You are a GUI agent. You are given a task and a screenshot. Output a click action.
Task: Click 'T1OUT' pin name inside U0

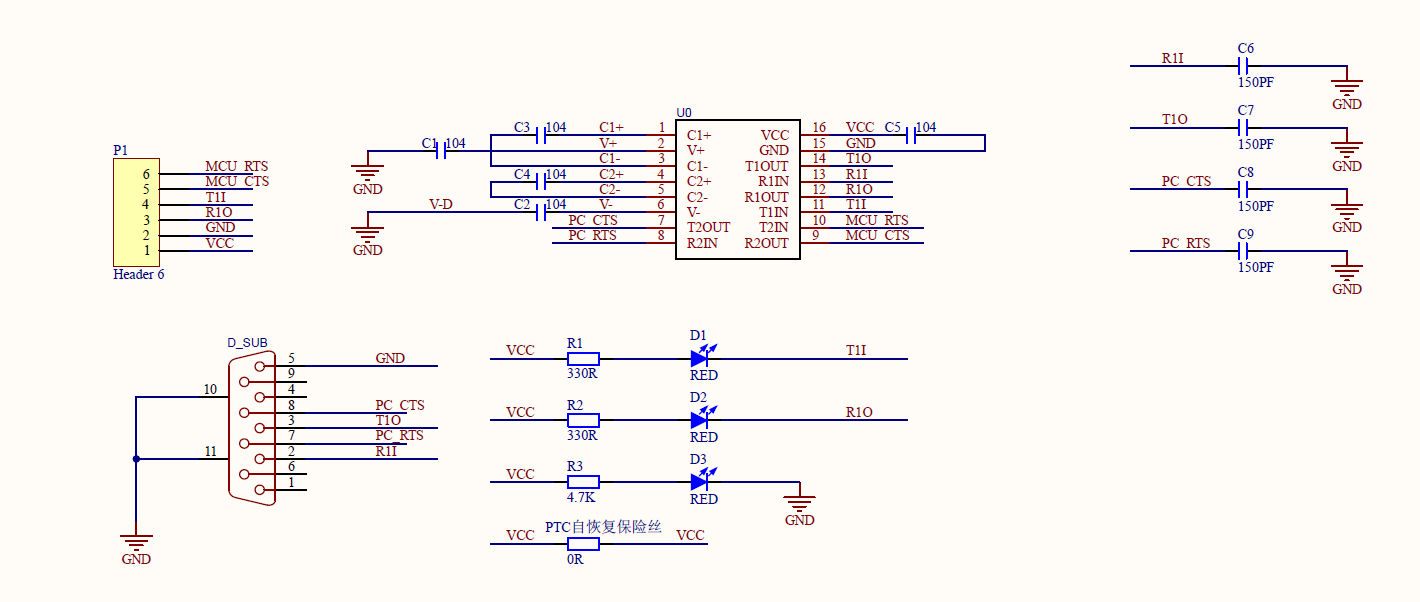(x=767, y=166)
